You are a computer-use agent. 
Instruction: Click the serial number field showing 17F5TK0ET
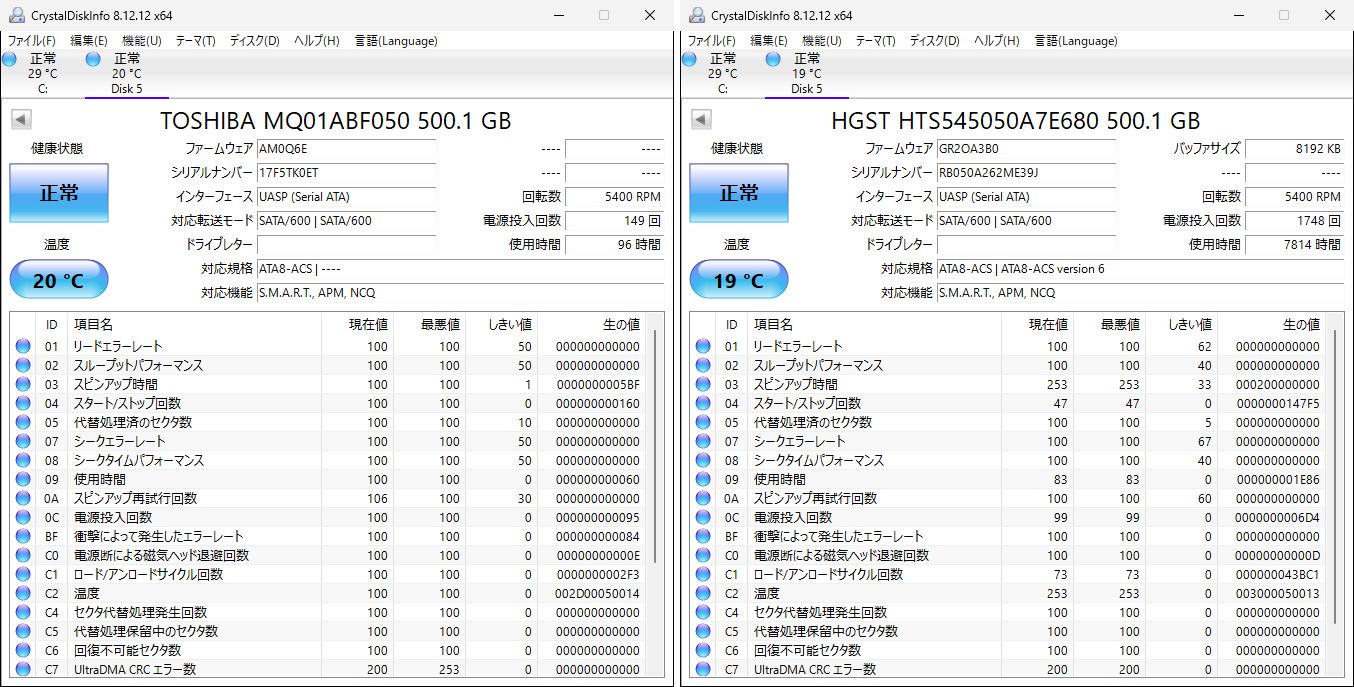point(347,173)
